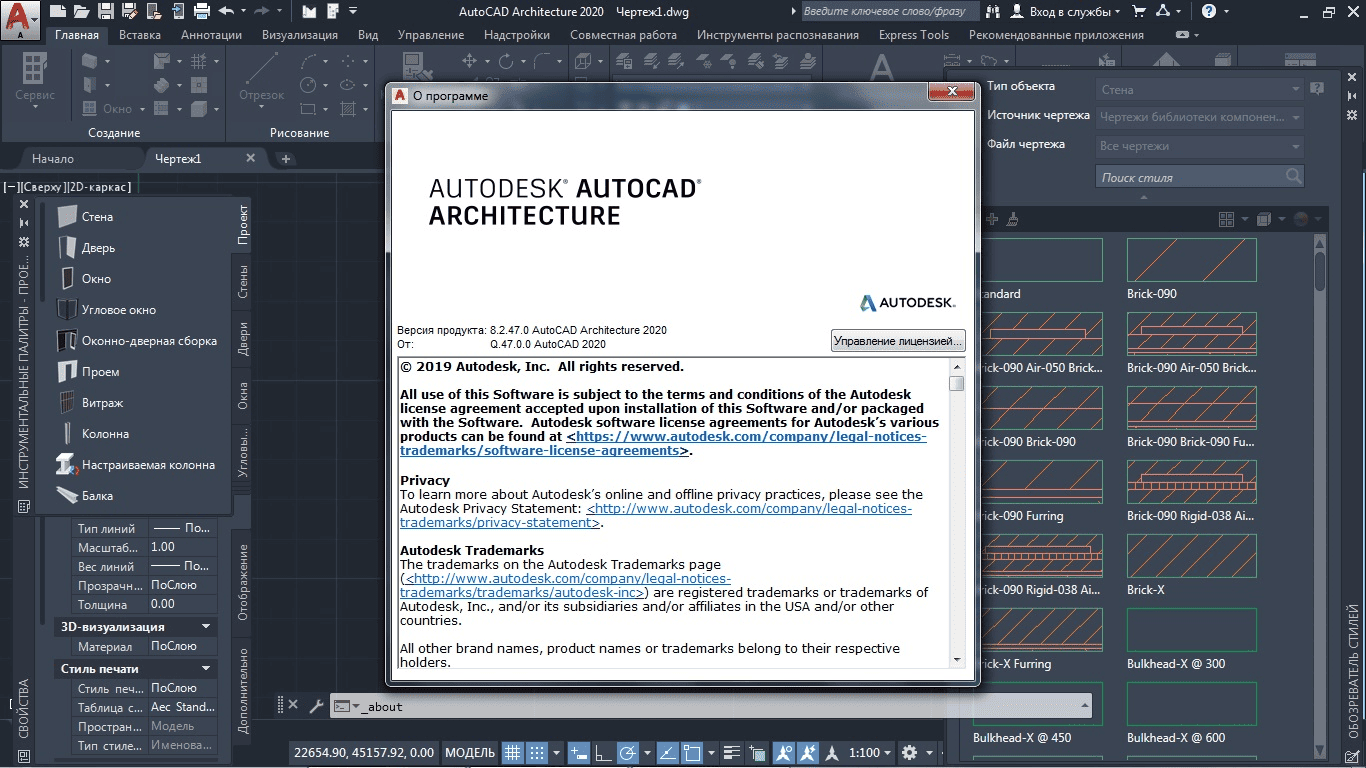Click the workspace settings gear in status bar
Screen dimensions: 1366x768
(909, 752)
